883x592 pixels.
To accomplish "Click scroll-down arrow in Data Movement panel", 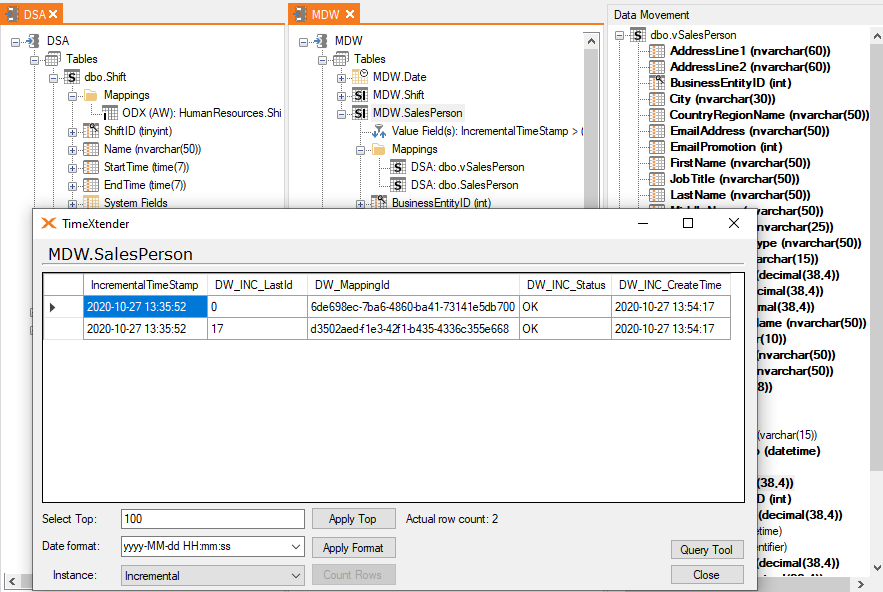I will [x=877, y=568].
